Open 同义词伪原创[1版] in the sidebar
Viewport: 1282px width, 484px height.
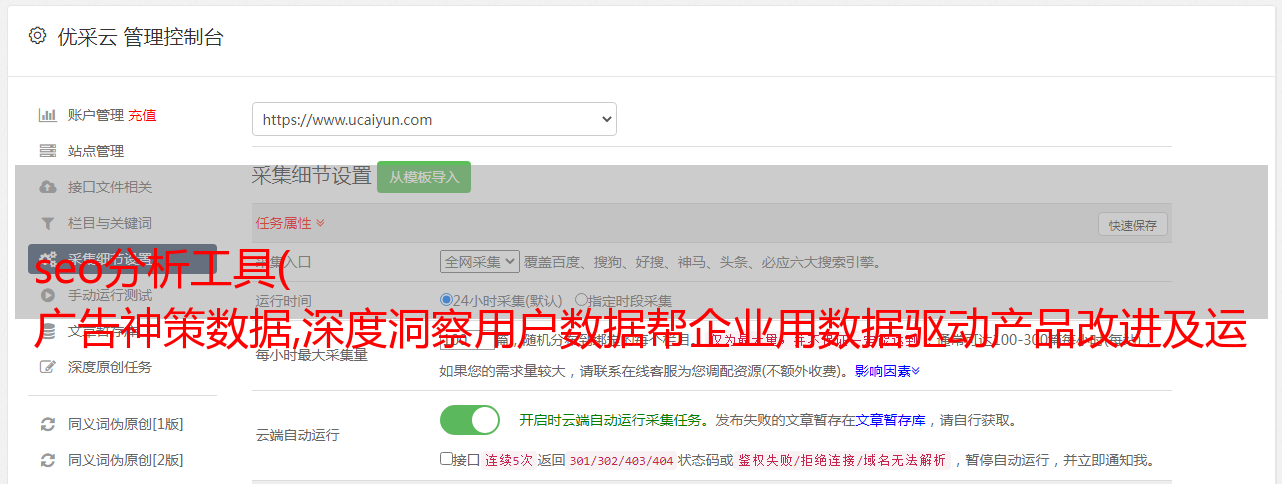coord(126,424)
